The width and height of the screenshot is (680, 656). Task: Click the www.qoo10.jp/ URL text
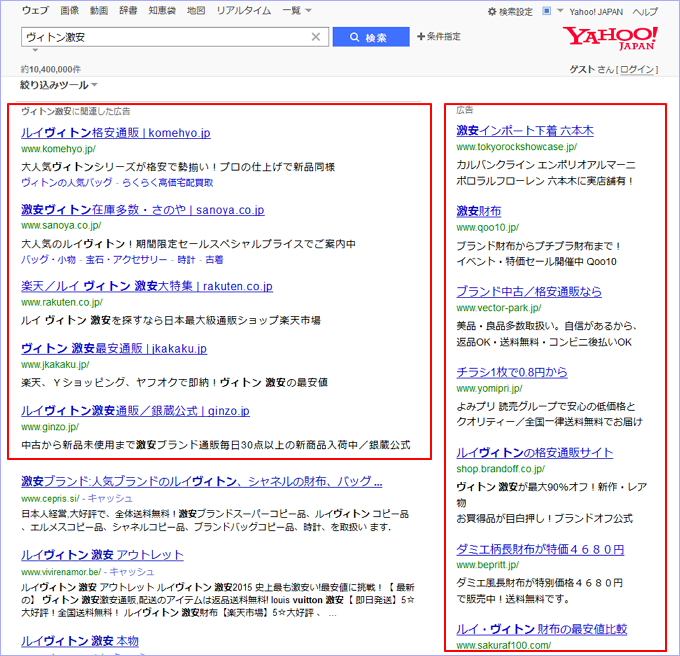[x=487, y=228]
